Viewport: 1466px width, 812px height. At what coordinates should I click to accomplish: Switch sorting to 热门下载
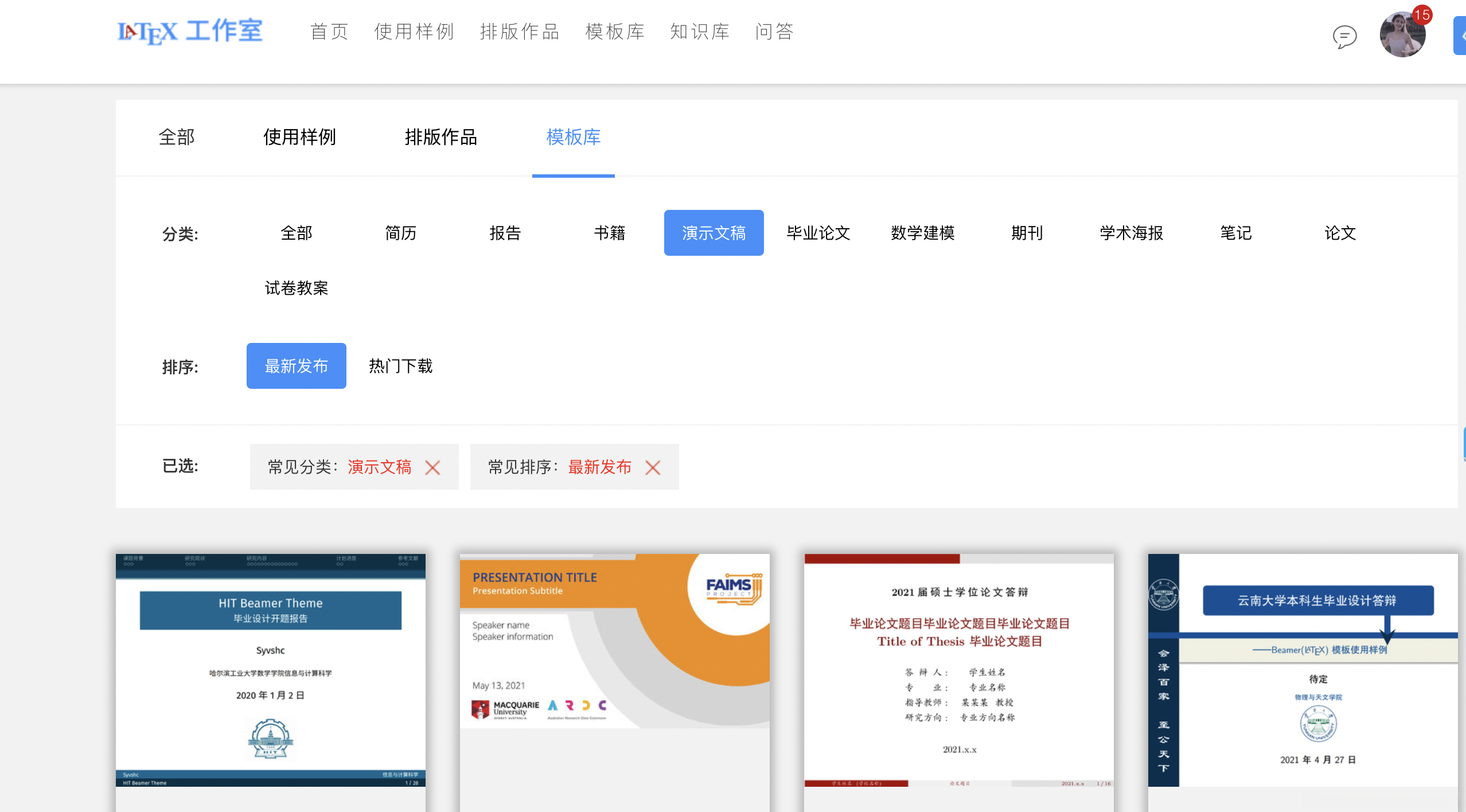pos(400,366)
